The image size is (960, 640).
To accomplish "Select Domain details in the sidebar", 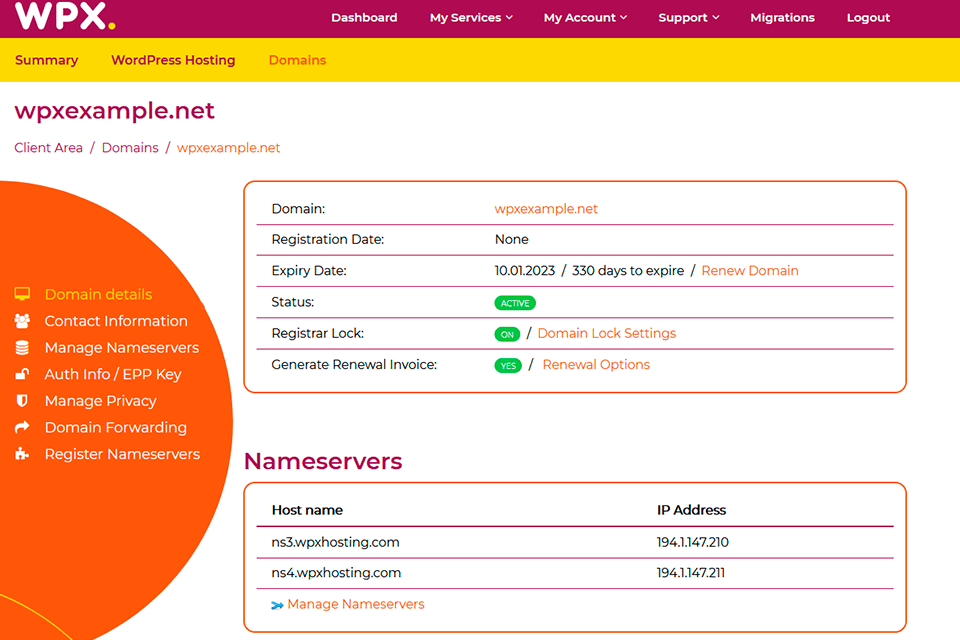I will click(x=99, y=294).
